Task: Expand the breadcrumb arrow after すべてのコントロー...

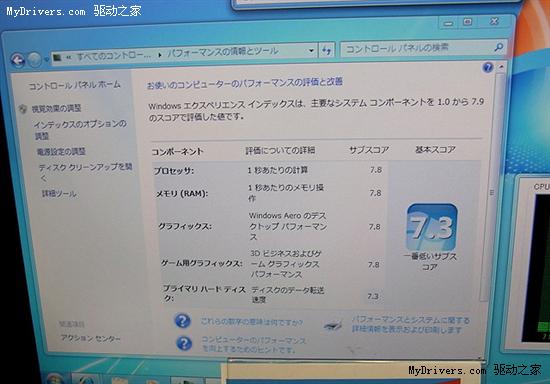Action: [160, 55]
